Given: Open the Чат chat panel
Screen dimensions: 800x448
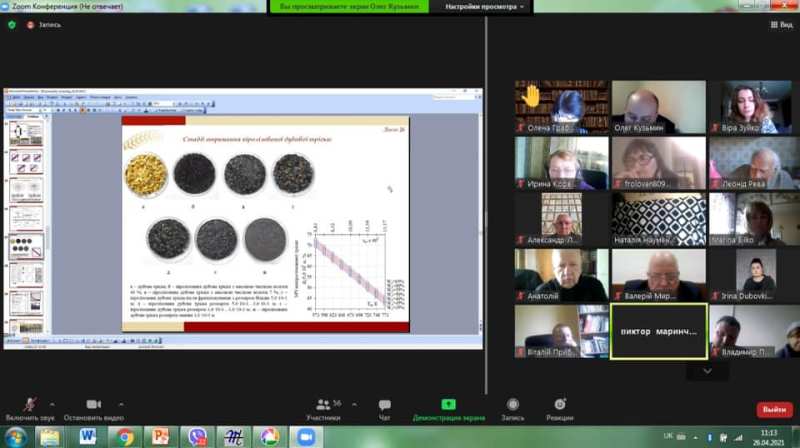Looking at the screenshot, I should [384, 409].
